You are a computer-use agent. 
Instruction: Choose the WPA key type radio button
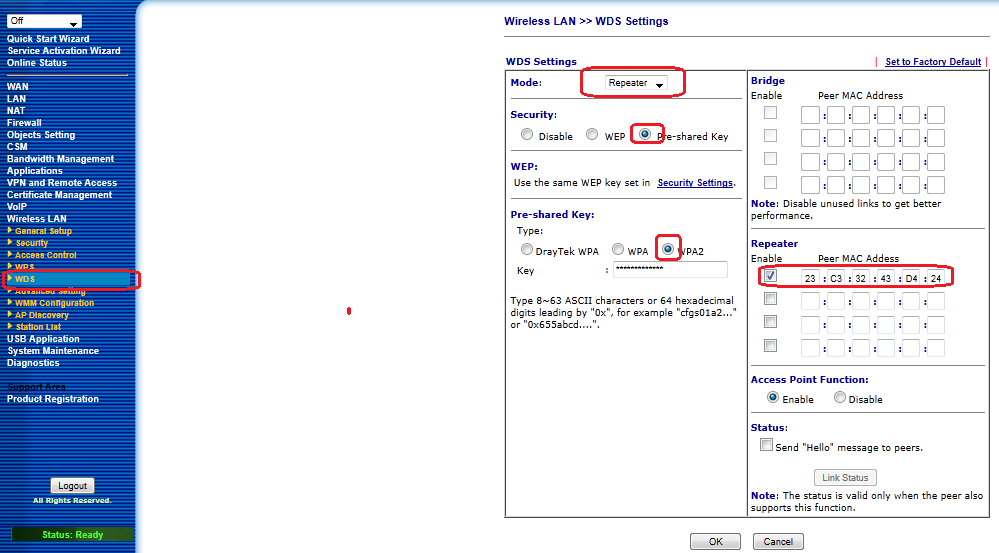(618, 250)
